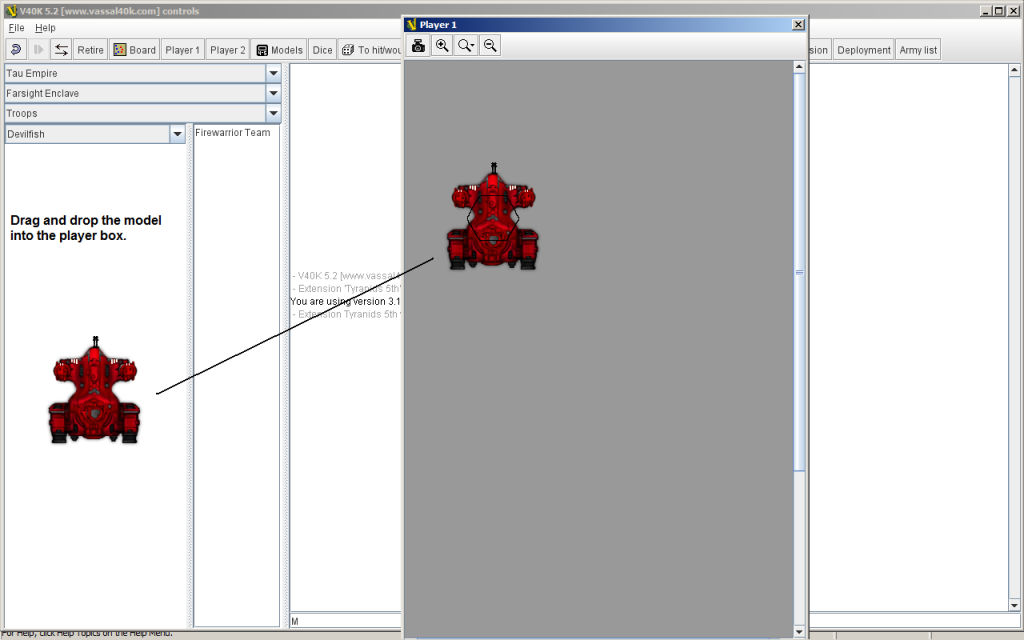Select Firewarrior Team in the list
The width and height of the screenshot is (1024, 640).
tap(232, 133)
